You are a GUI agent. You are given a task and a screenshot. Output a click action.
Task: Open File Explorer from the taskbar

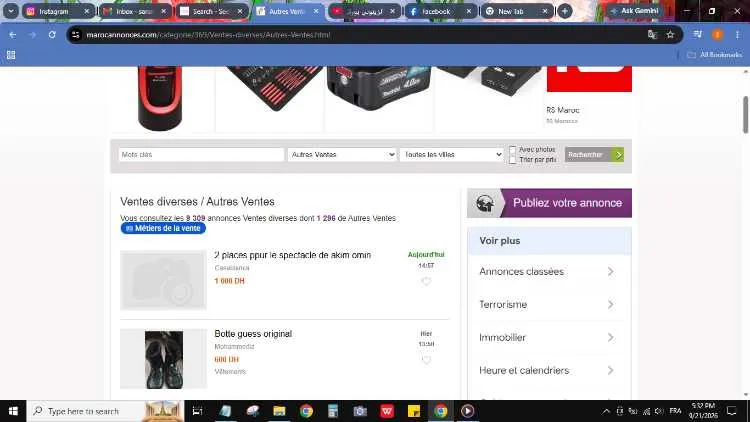(279, 411)
